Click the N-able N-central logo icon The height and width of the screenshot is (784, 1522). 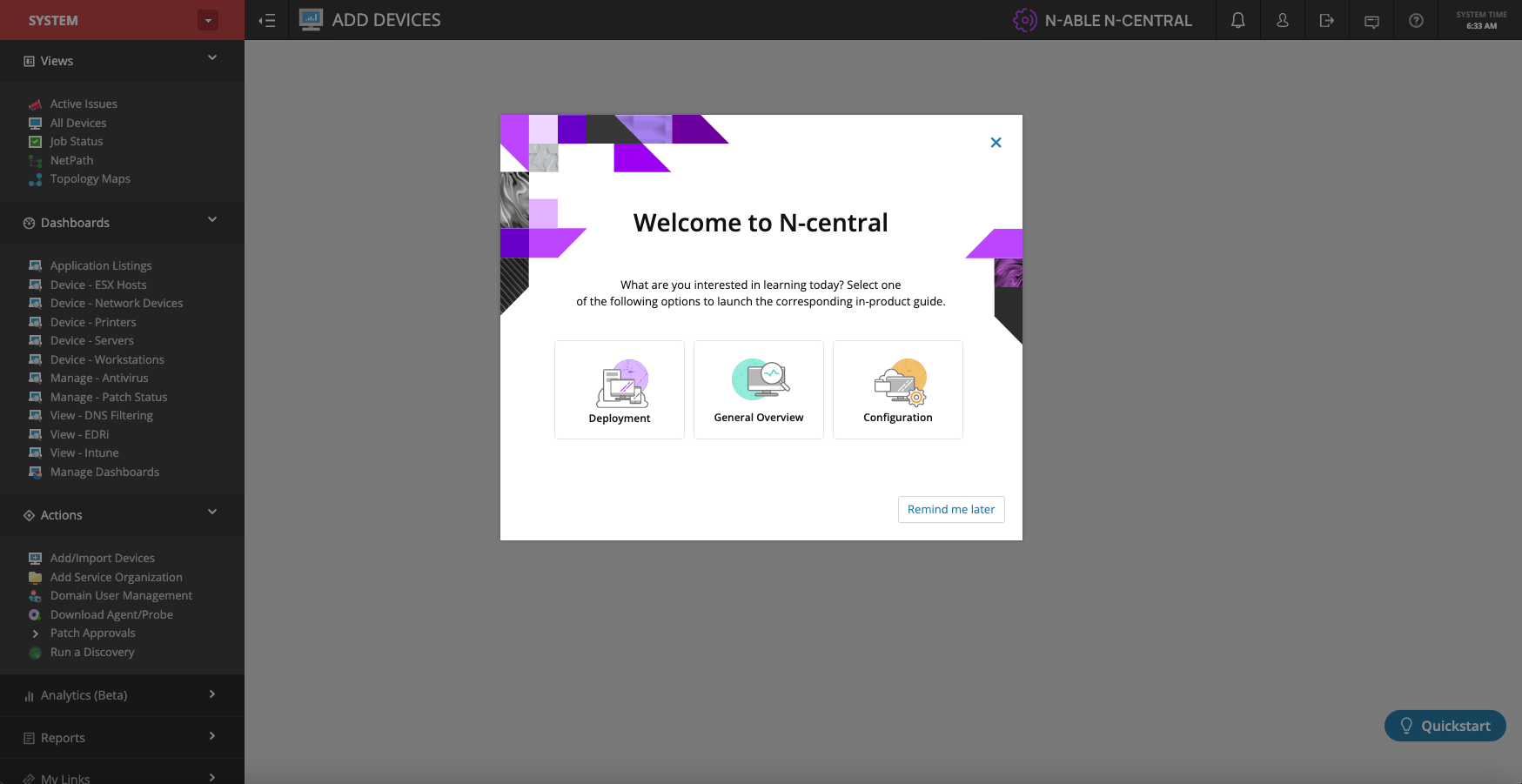(1024, 19)
